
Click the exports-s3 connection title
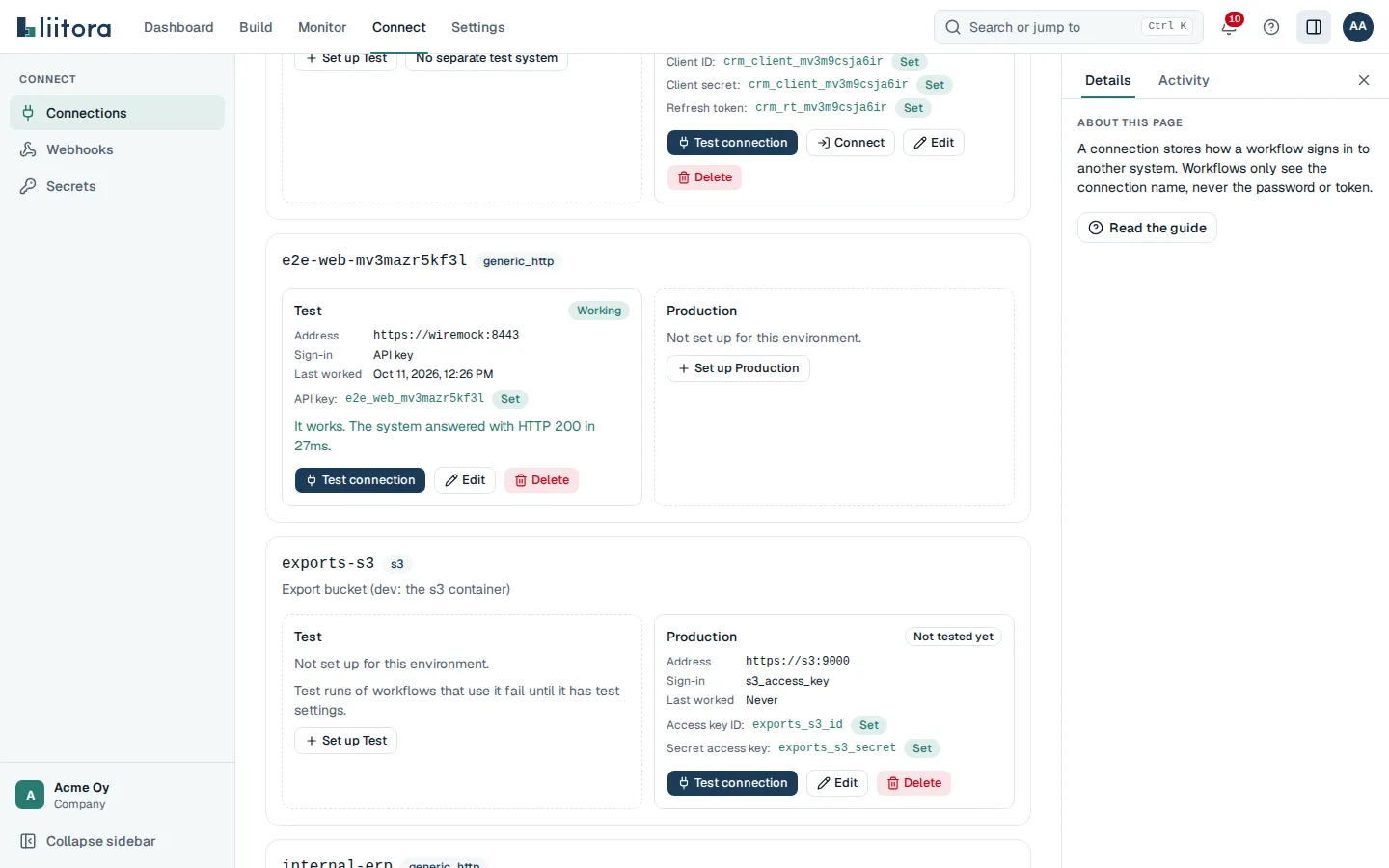(x=328, y=563)
